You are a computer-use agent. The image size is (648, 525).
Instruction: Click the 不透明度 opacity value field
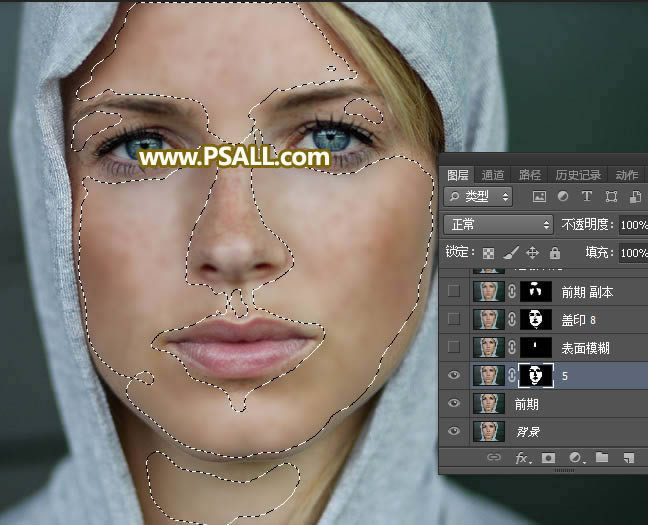pyautogui.click(x=632, y=225)
